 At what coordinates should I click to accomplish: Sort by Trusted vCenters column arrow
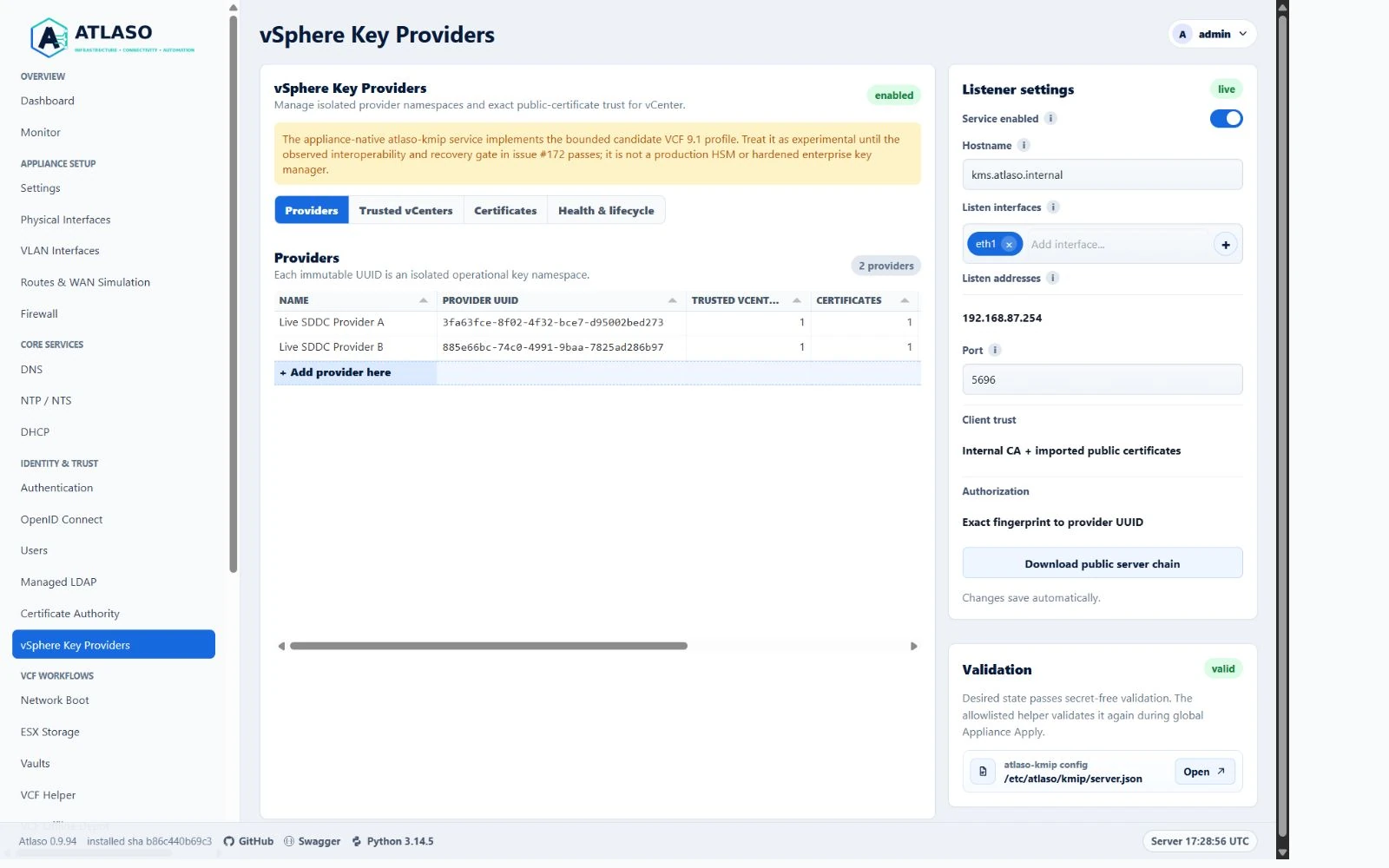point(796,300)
